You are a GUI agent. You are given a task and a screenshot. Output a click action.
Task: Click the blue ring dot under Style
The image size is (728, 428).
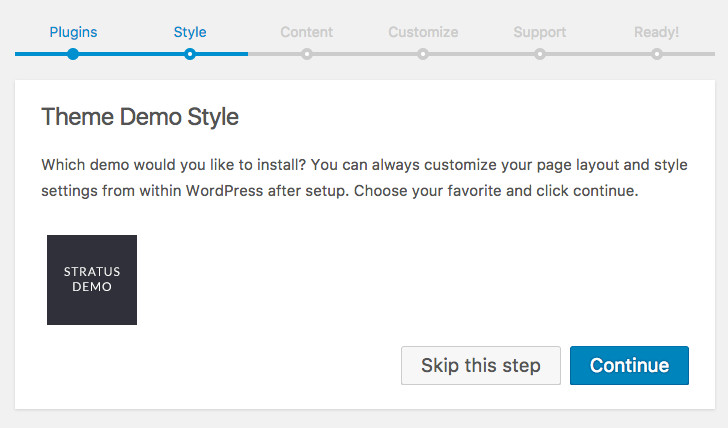(x=190, y=54)
